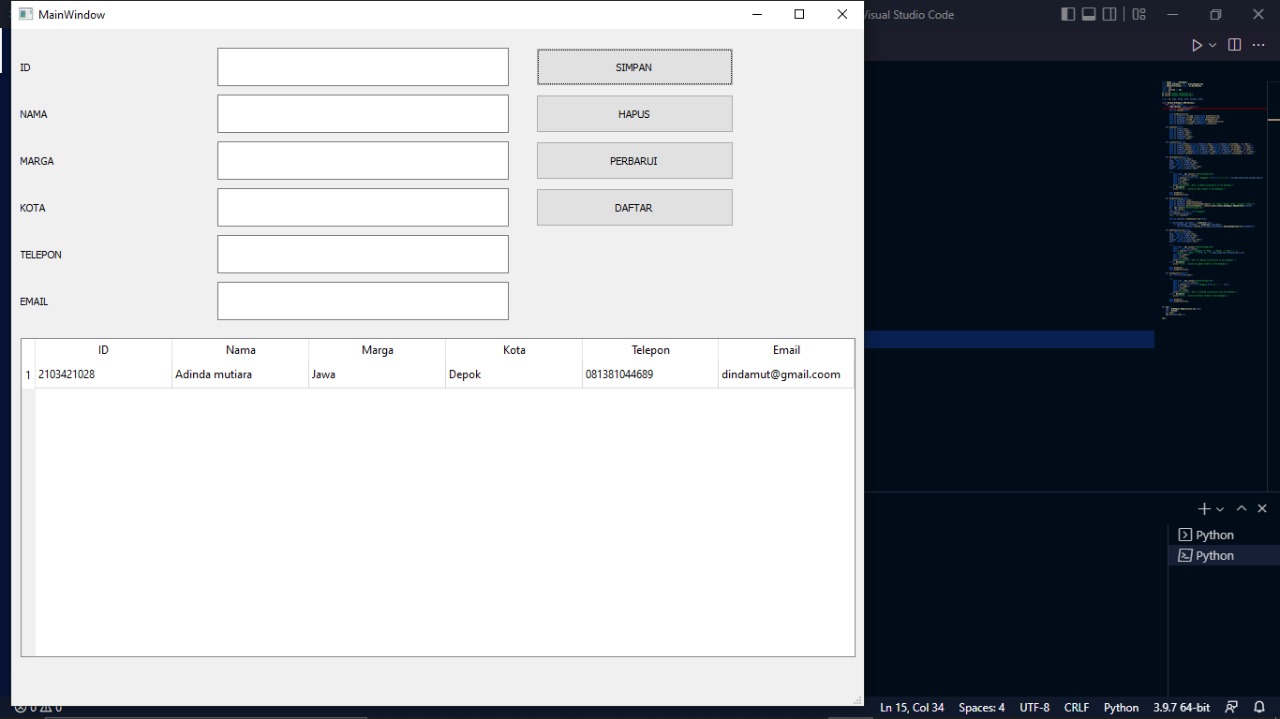Click the Accounts icon in the status bar
Image resolution: width=1280 pixels, height=719 pixels.
coord(1230,707)
